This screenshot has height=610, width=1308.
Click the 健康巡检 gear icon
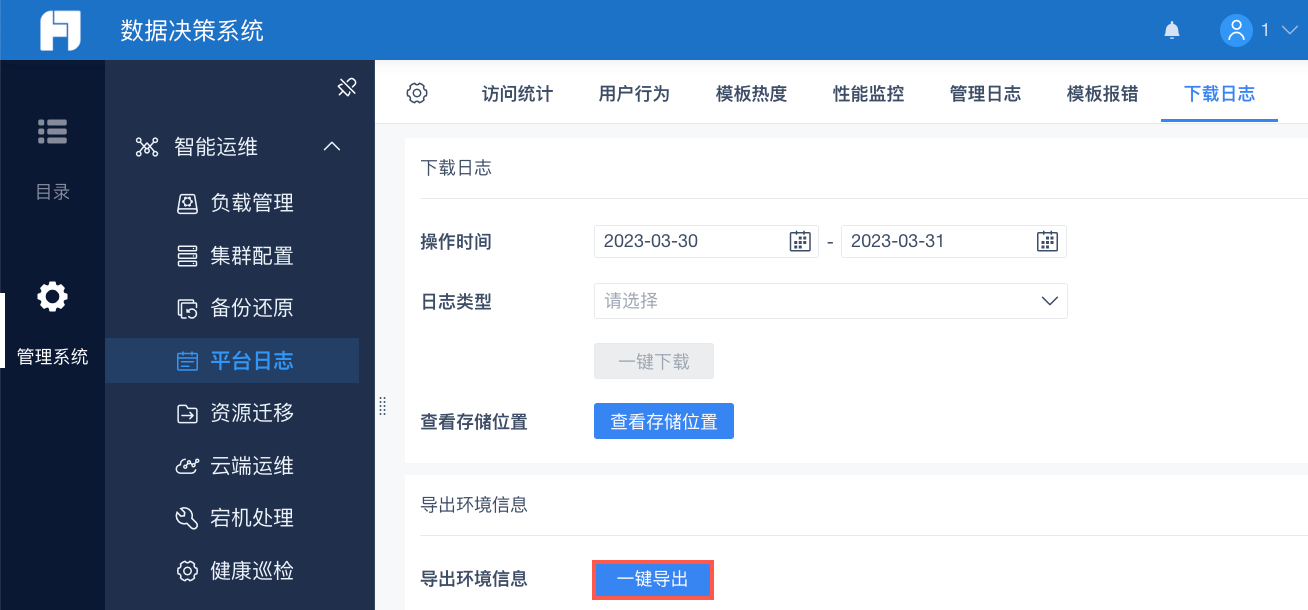[x=187, y=571]
